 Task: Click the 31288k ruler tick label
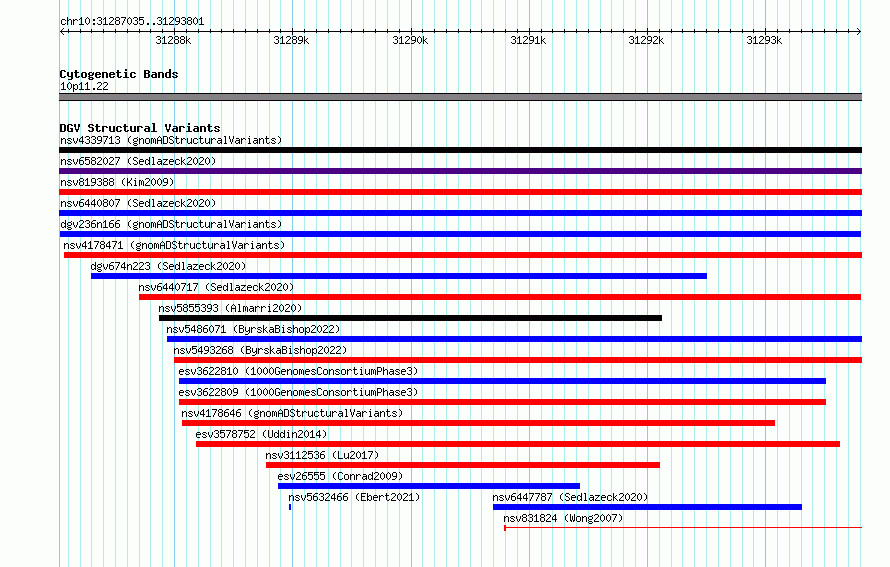173,40
